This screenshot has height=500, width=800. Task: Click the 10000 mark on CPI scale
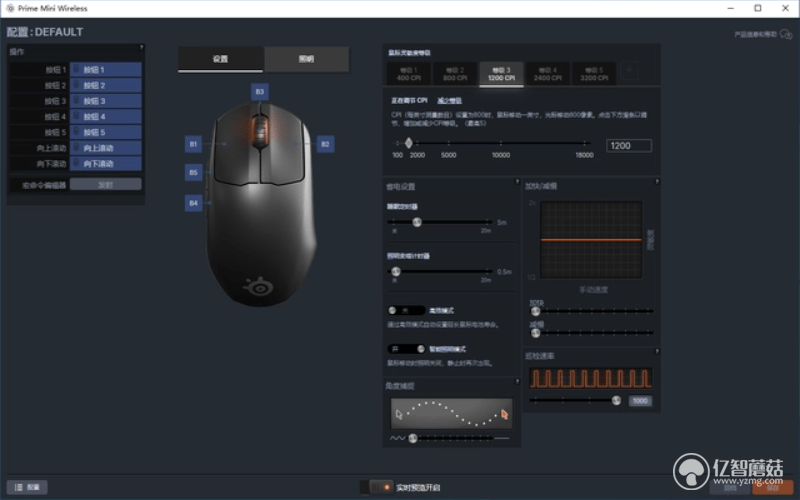(501, 155)
